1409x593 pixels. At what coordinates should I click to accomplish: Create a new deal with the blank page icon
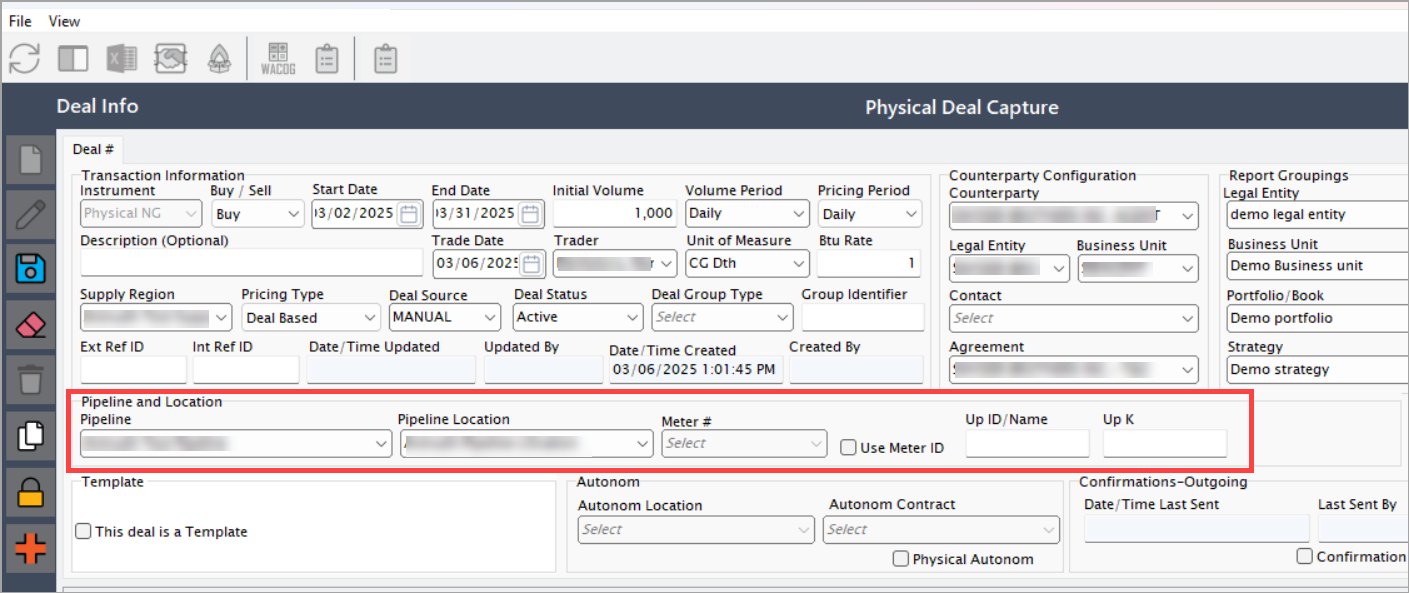click(31, 160)
